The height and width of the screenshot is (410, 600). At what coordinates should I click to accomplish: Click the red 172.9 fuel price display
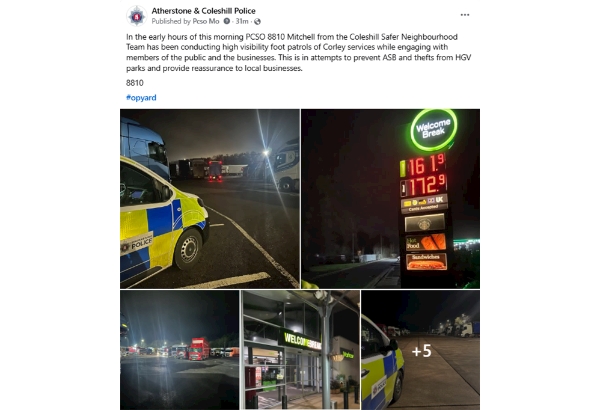point(424,187)
